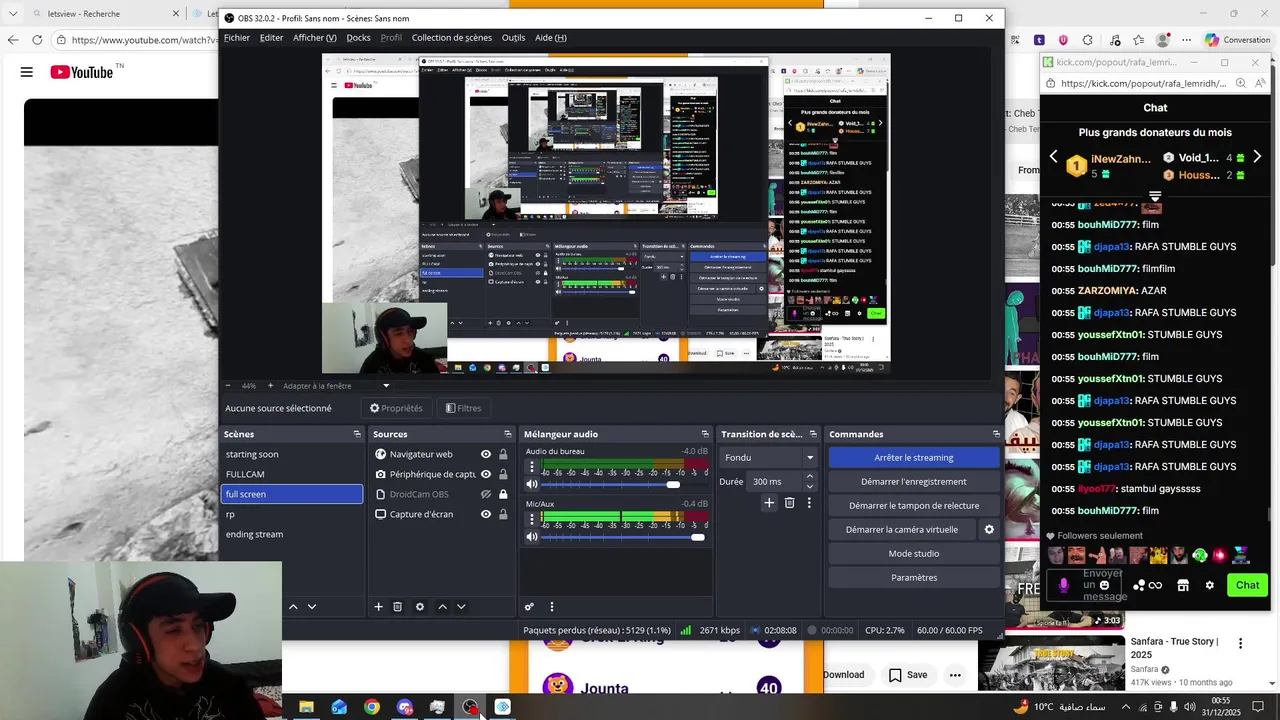
Task: Open the Kick chat shop icon
Action: pos(1183,585)
